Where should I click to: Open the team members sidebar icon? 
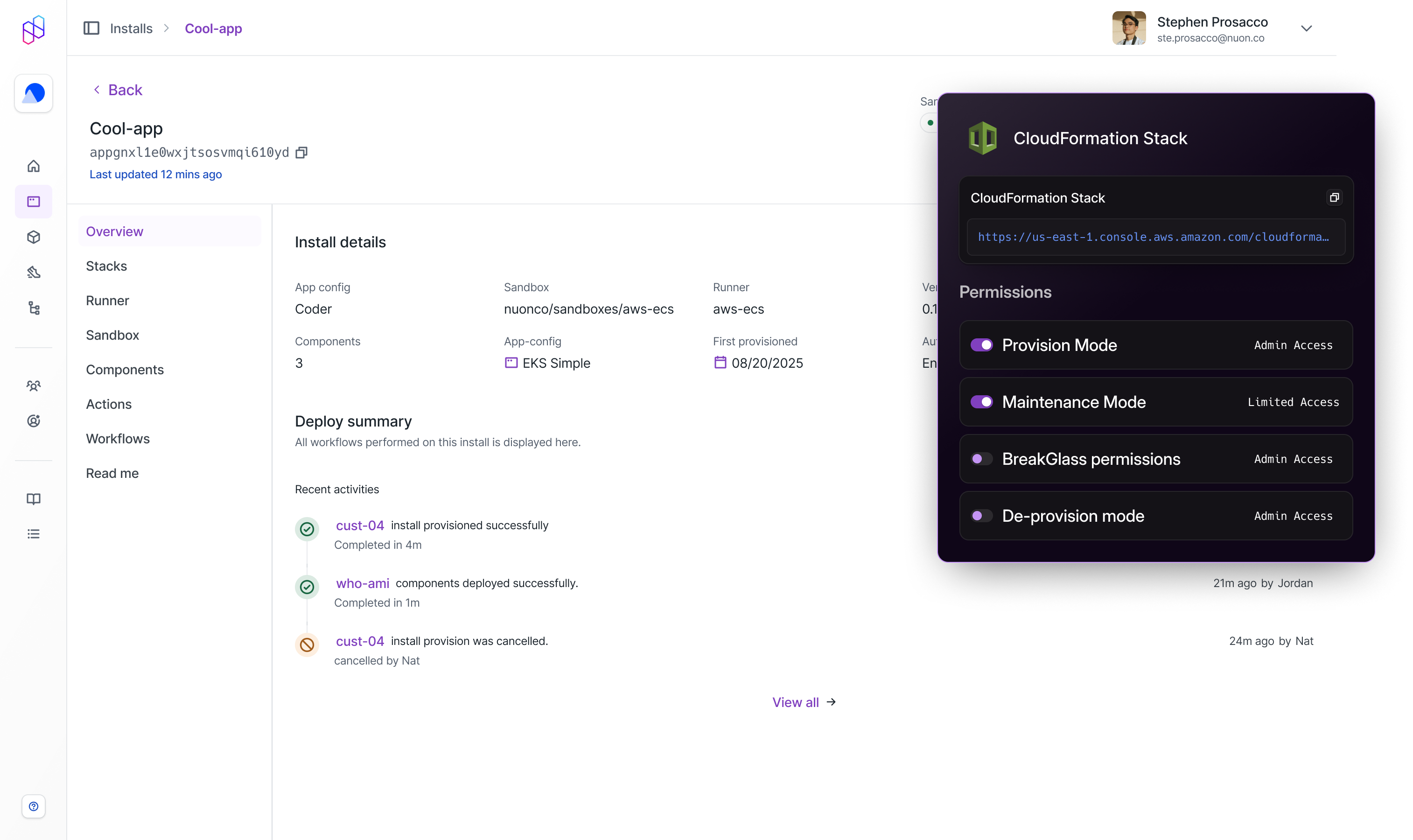[34, 385]
